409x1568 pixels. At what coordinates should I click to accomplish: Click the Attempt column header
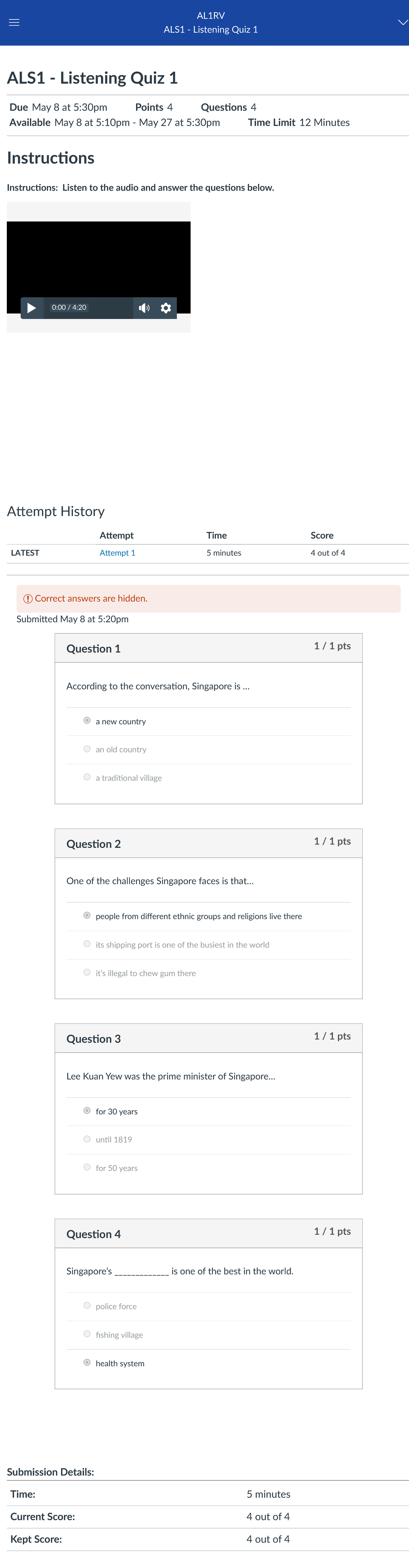click(116, 535)
